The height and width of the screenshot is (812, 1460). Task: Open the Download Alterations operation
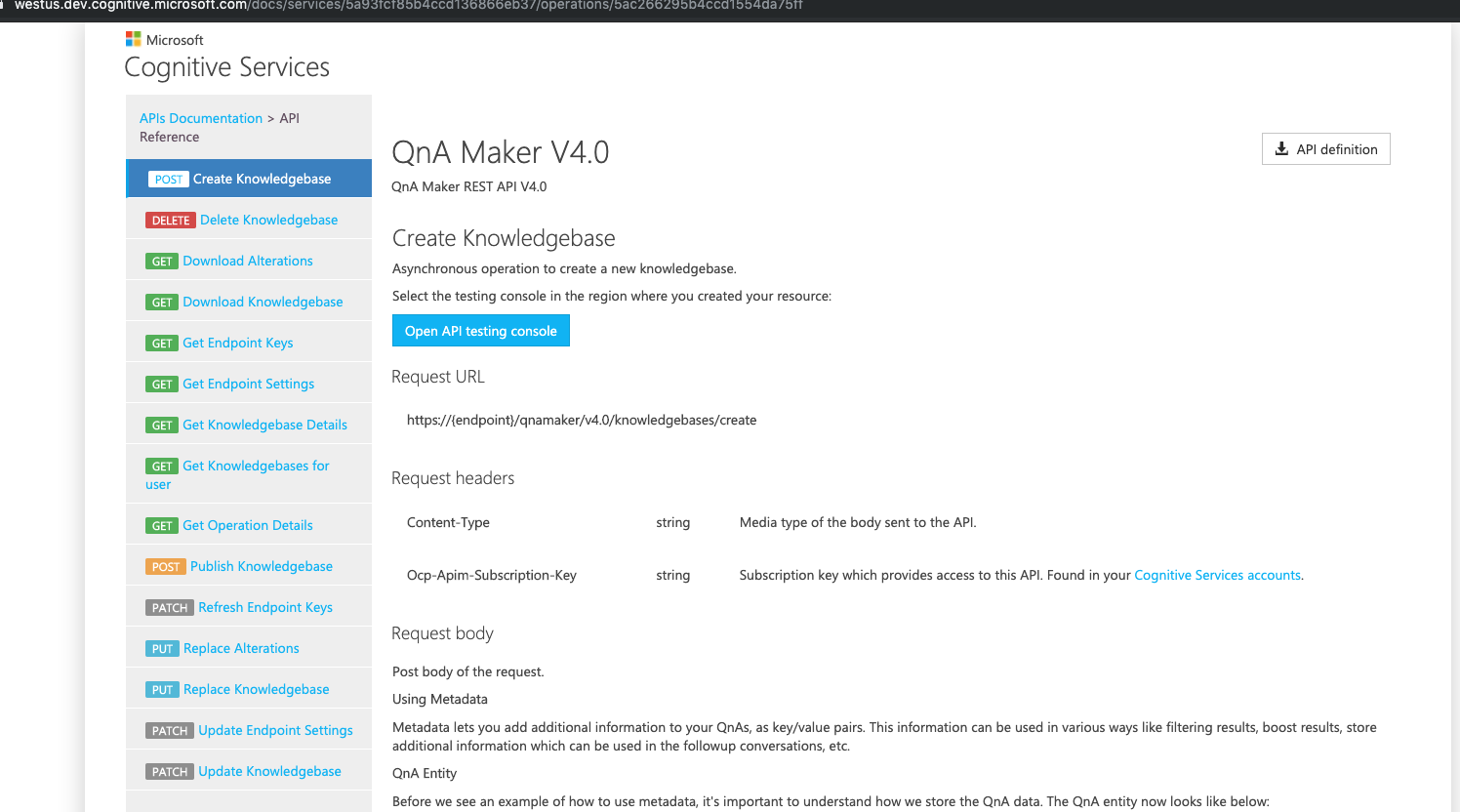click(x=248, y=261)
